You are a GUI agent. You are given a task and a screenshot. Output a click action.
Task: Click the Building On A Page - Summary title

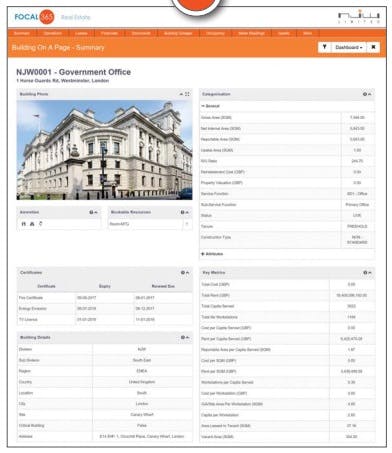pos(58,48)
